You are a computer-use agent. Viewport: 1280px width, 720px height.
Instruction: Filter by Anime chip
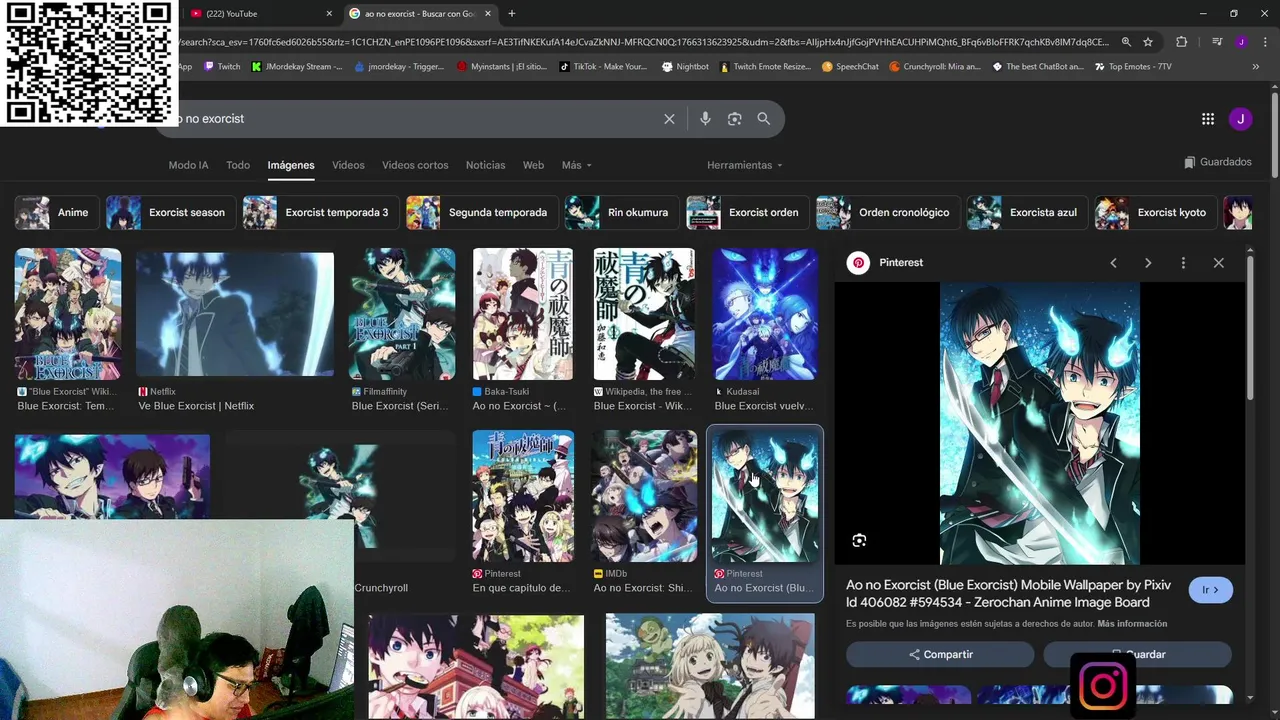pos(56,213)
